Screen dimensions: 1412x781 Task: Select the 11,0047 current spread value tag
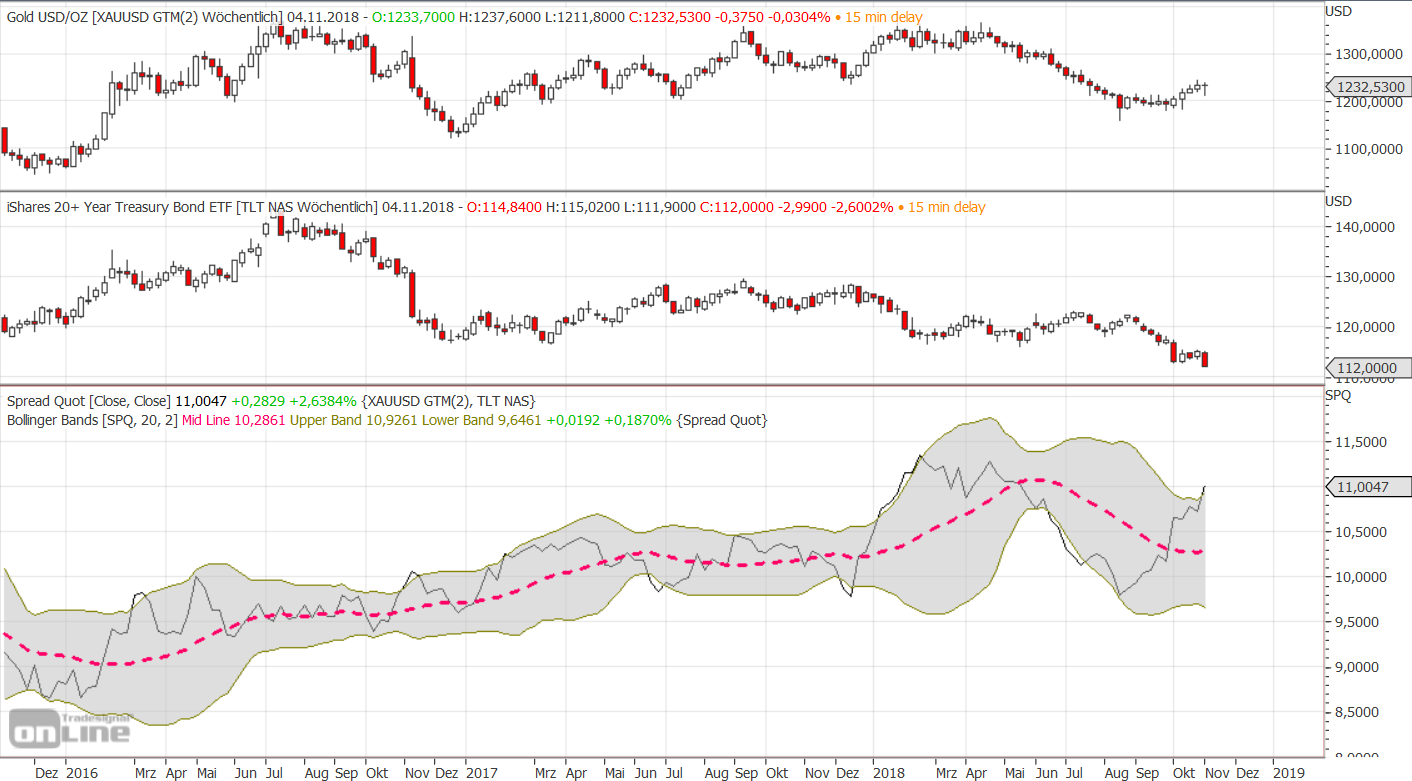click(1368, 487)
